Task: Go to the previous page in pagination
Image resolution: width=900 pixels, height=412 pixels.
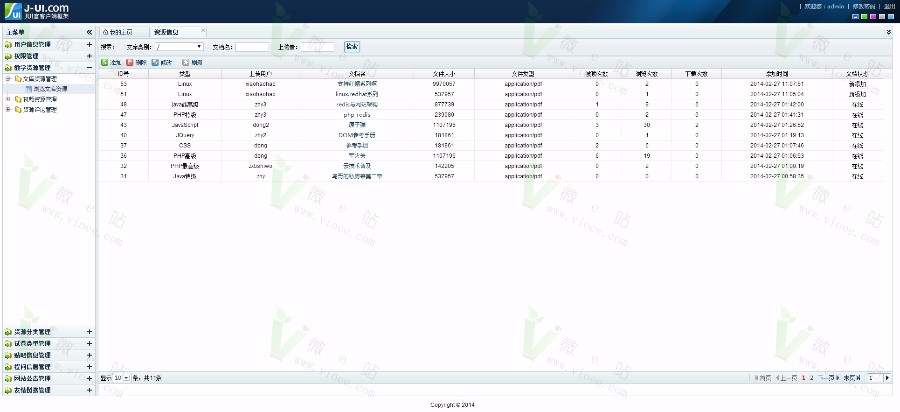Action: 786,378
